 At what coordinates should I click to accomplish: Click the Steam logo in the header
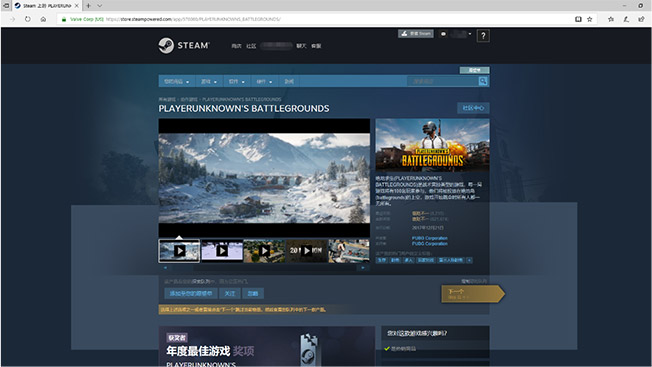coord(183,45)
